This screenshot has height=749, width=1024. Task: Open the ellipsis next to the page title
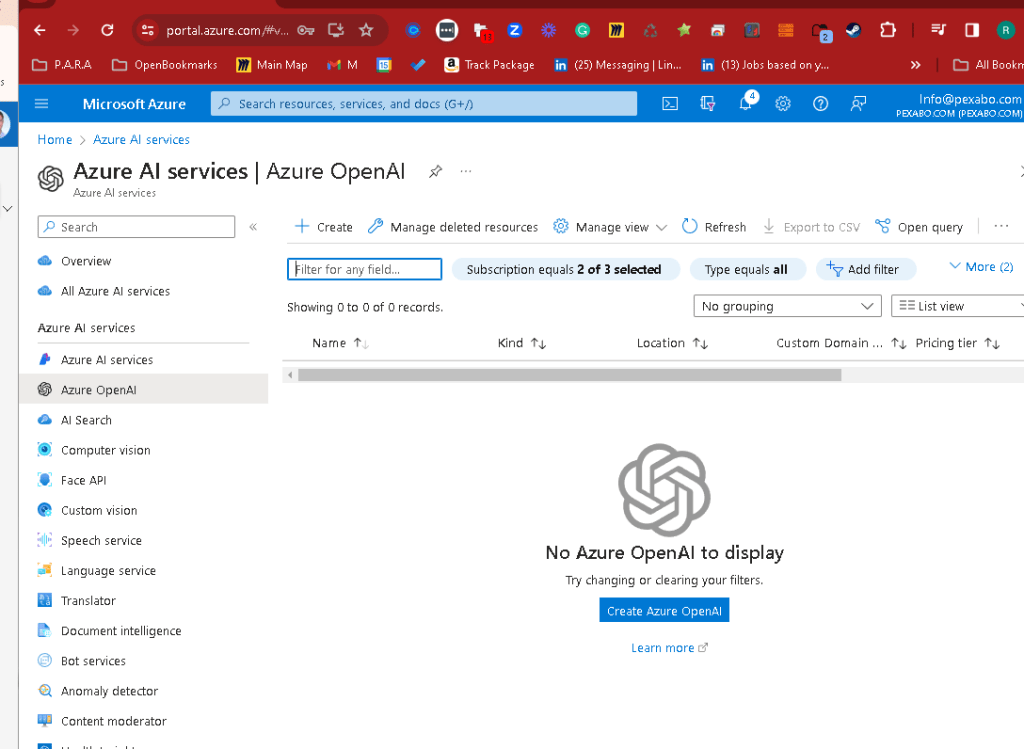tap(466, 171)
